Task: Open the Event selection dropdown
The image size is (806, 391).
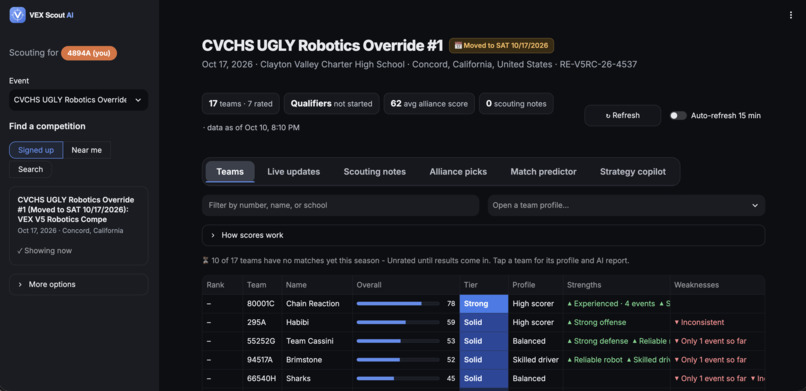Action: pyautogui.click(x=79, y=100)
